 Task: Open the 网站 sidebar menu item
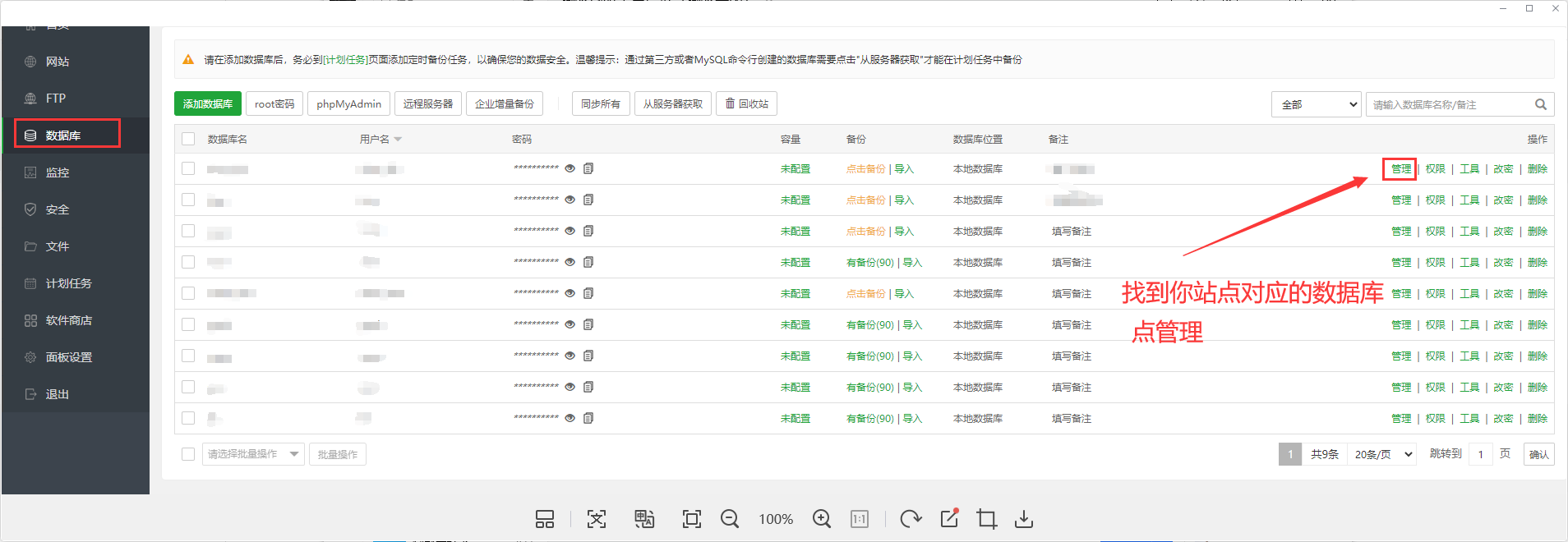pyautogui.click(x=58, y=62)
